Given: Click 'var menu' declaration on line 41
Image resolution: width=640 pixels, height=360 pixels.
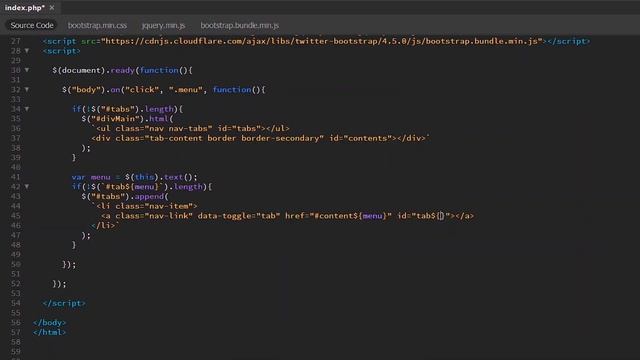Looking at the screenshot, I should pyautogui.click(x=91, y=177).
